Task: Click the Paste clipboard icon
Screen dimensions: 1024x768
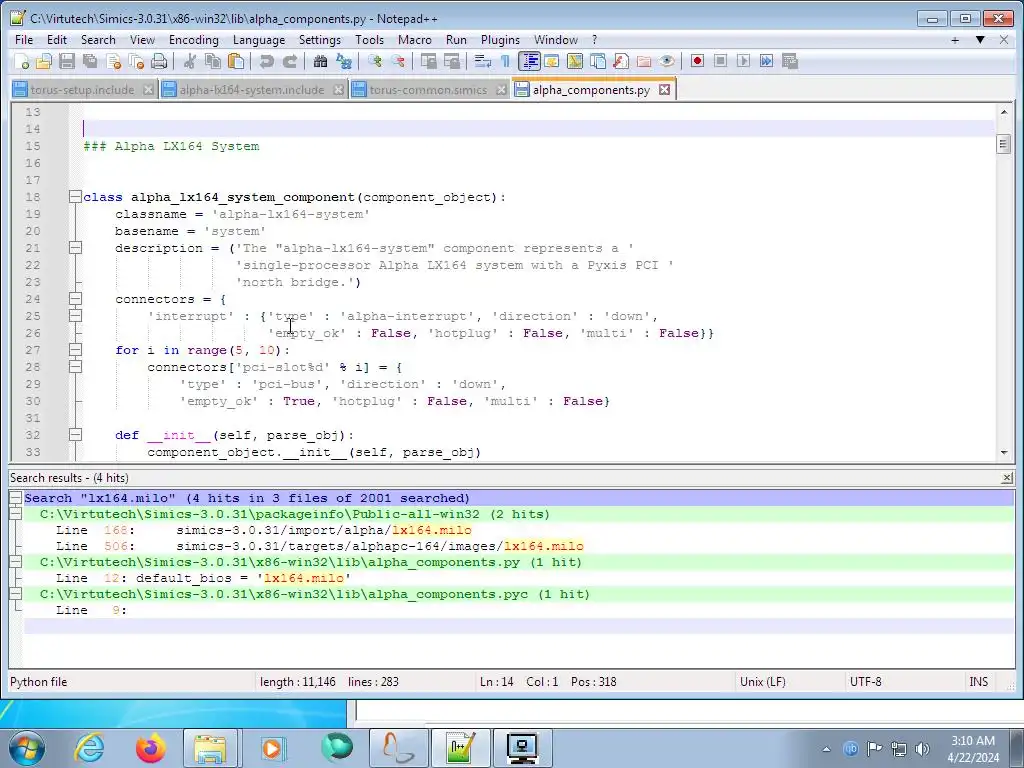Action: point(236,61)
